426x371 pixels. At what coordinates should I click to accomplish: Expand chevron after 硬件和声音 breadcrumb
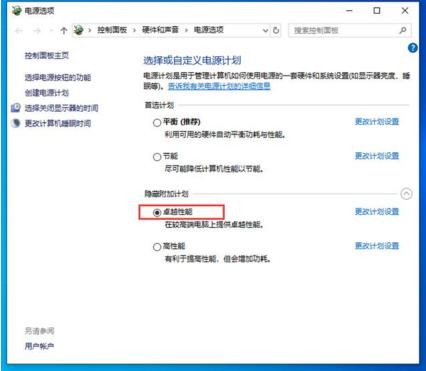pyautogui.click(x=186, y=30)
